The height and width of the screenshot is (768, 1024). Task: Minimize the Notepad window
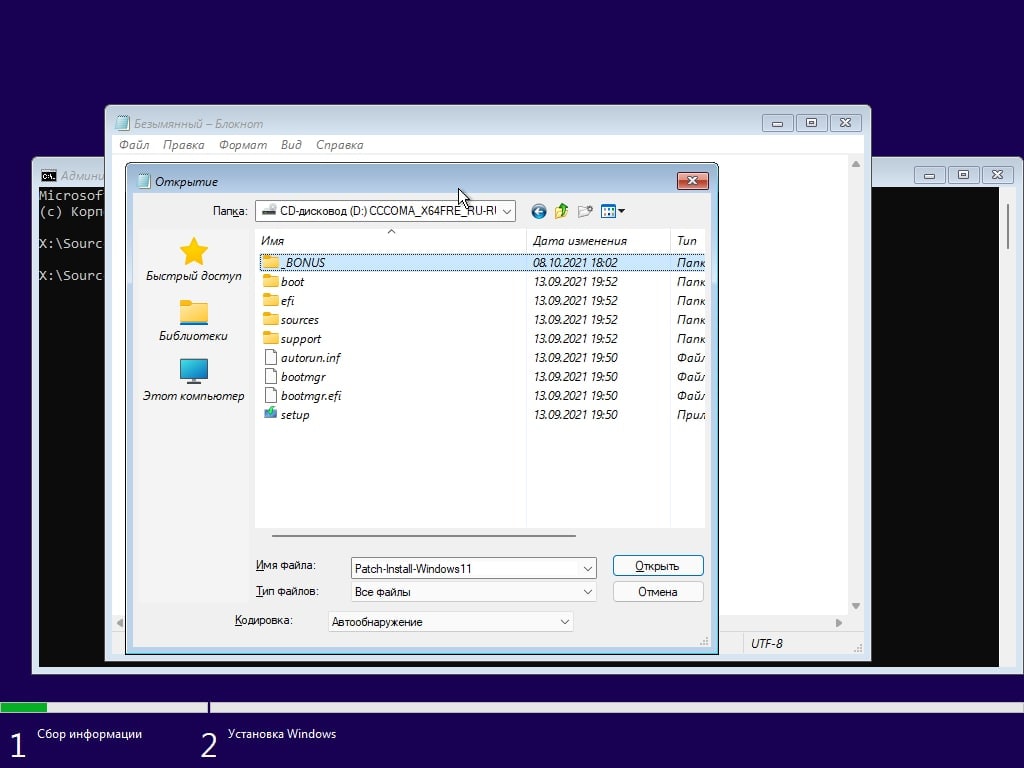pos(777,123)
